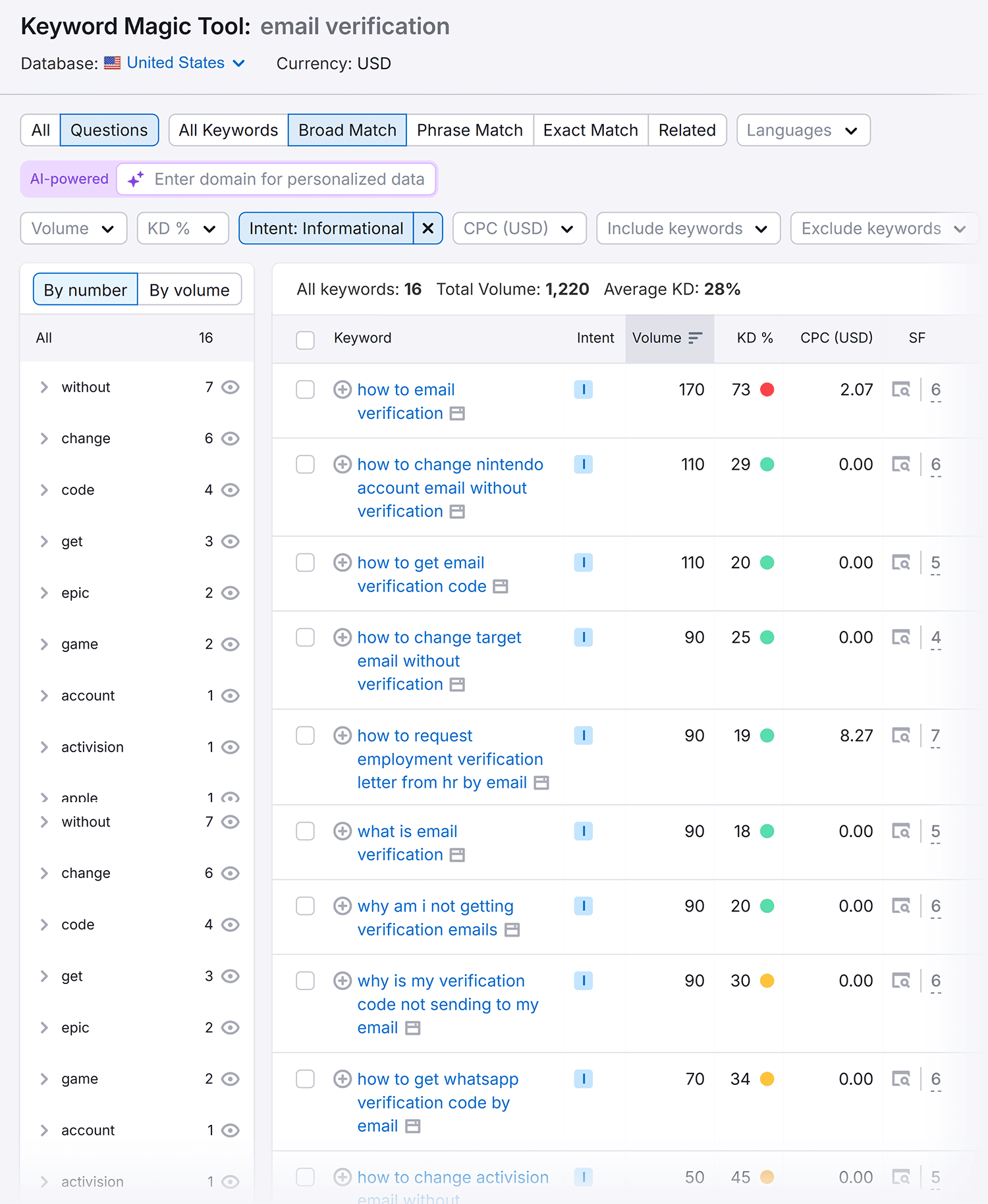Click plus icon for 'how to change target email'
Viewport: 988px width, 1204px height.
[x=342, y=638]
